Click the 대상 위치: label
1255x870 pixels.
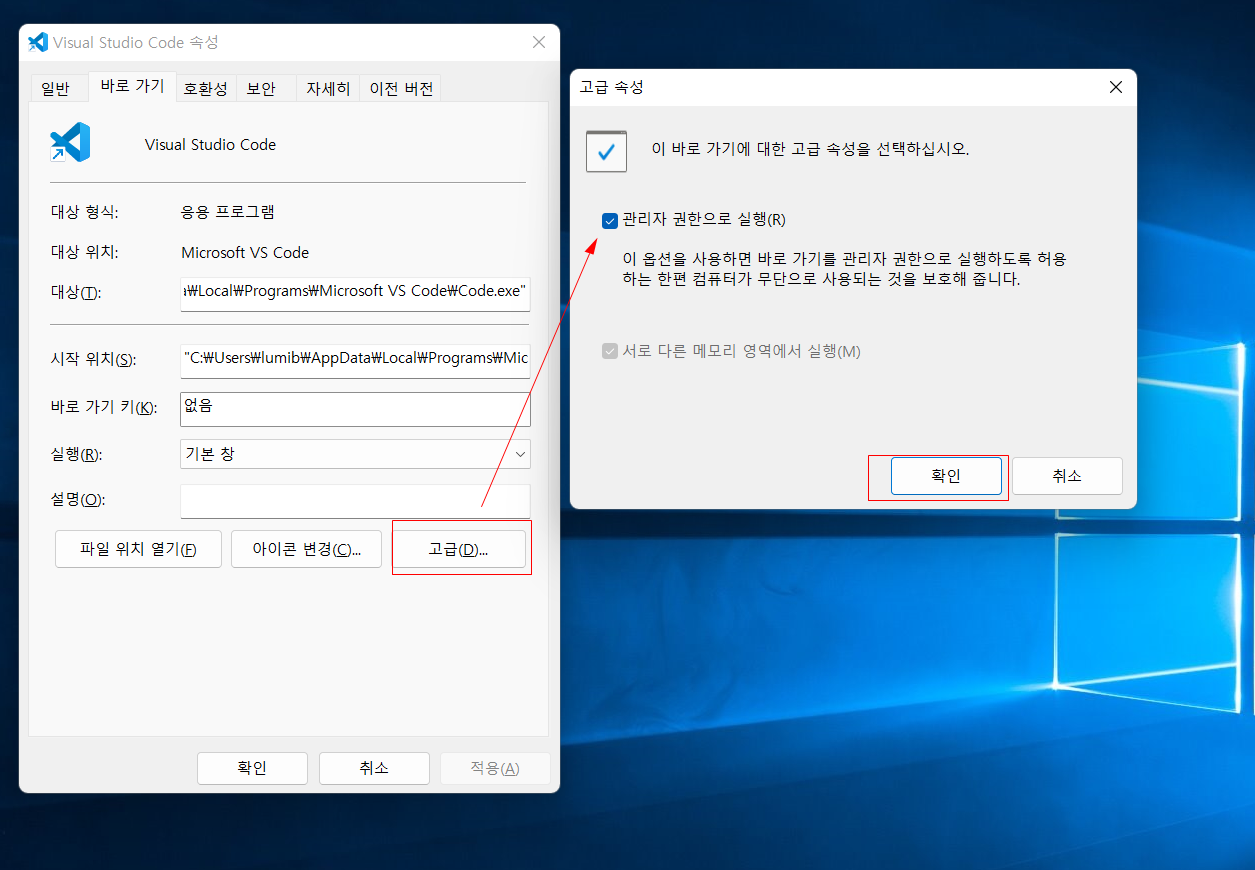84,252
